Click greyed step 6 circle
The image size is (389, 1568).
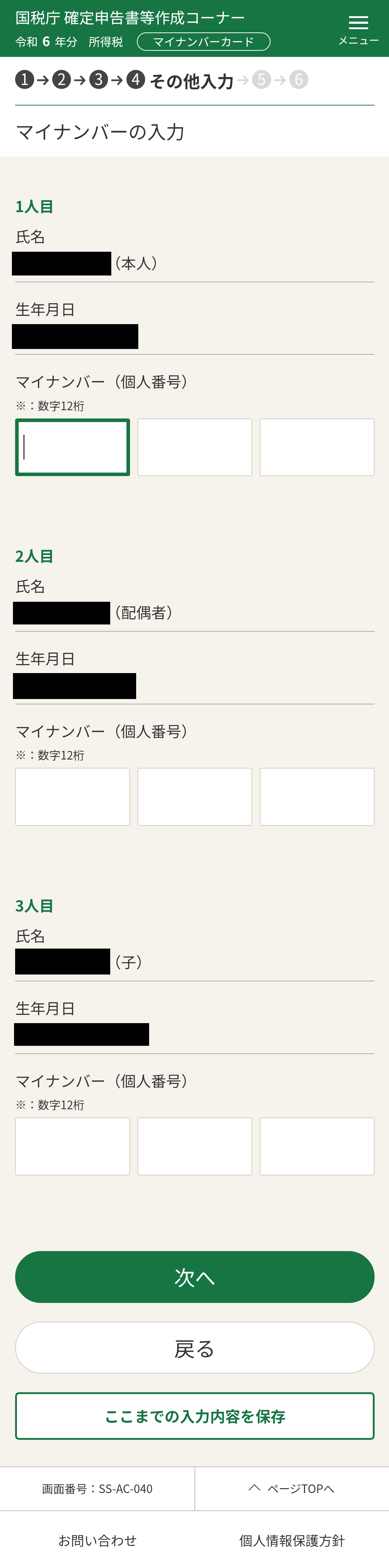[298, 80]
